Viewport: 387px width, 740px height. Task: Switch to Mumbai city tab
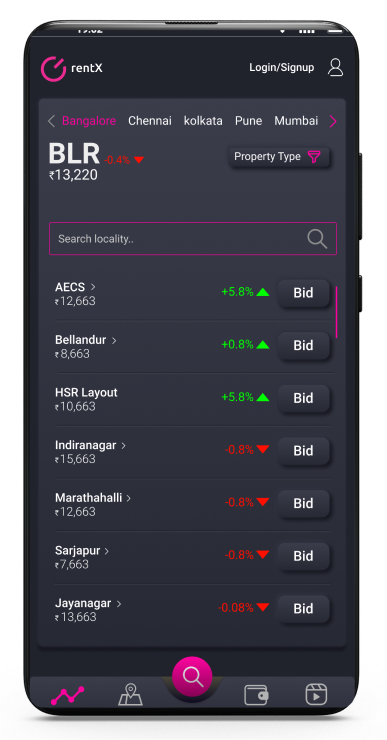pos(296,121)
